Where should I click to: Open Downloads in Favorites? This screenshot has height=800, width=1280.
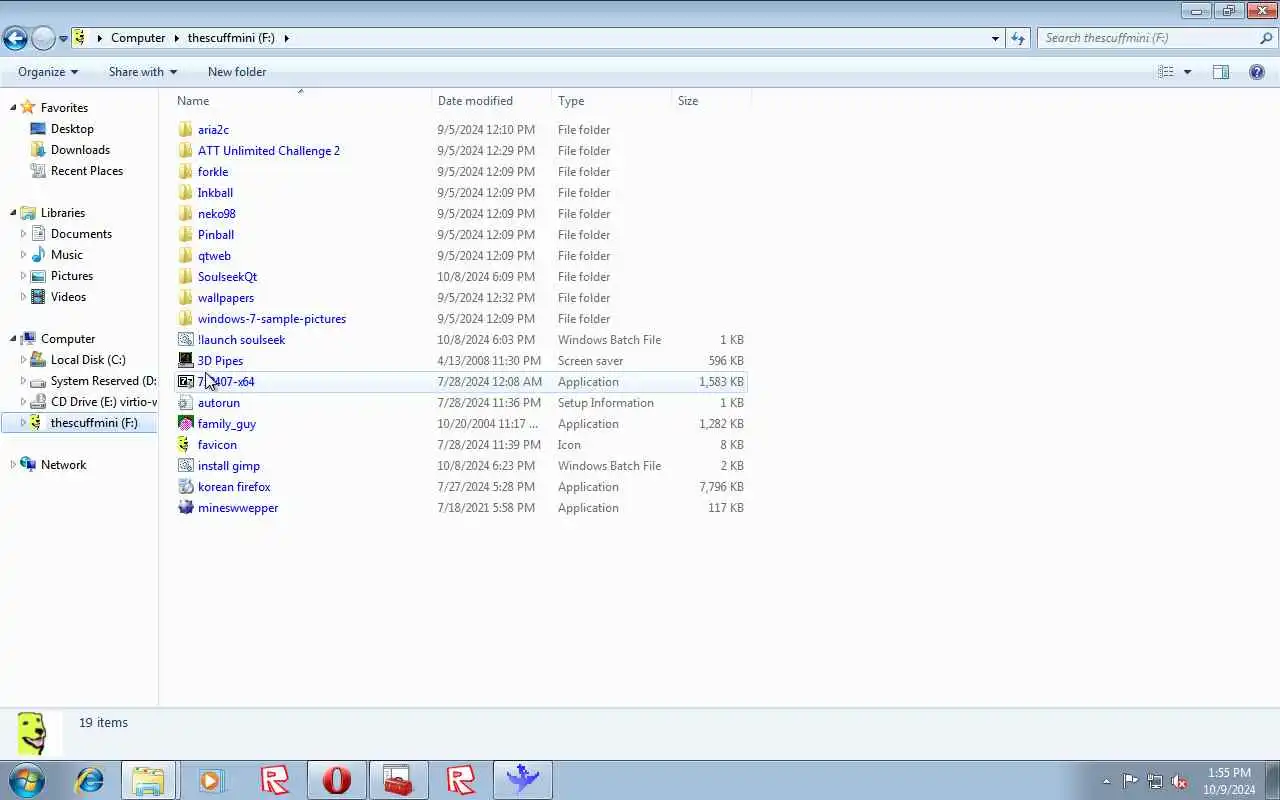pos(80,150)
